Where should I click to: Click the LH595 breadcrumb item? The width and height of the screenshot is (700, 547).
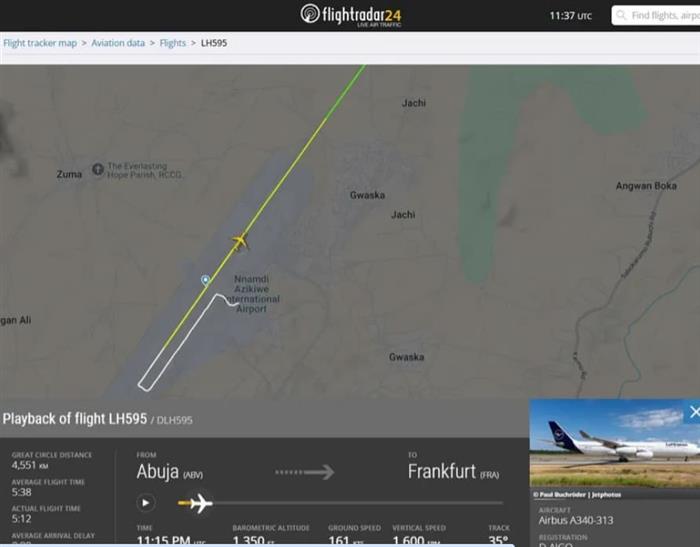[x=214, y=43]
